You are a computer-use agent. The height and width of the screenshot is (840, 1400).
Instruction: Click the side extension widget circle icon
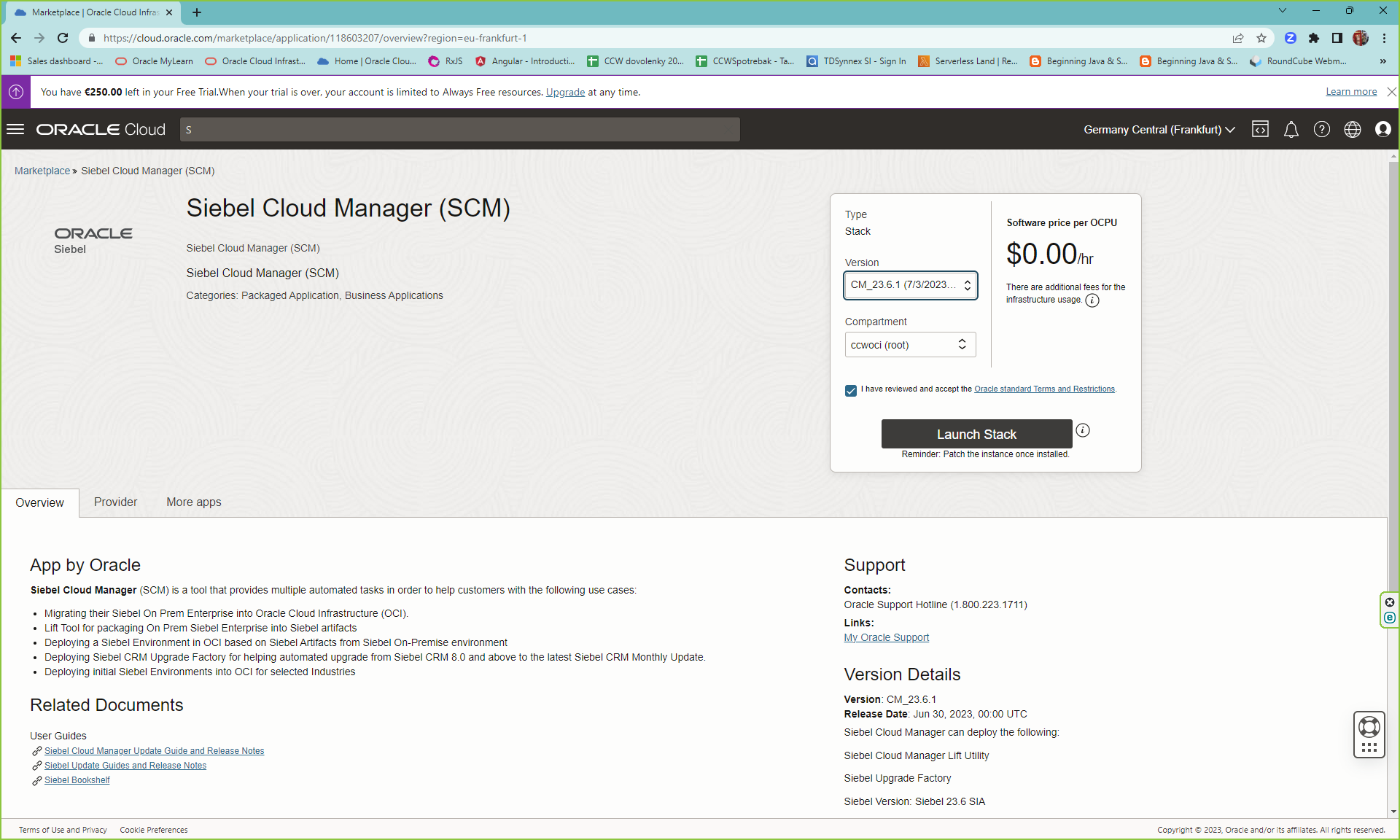1390,618
